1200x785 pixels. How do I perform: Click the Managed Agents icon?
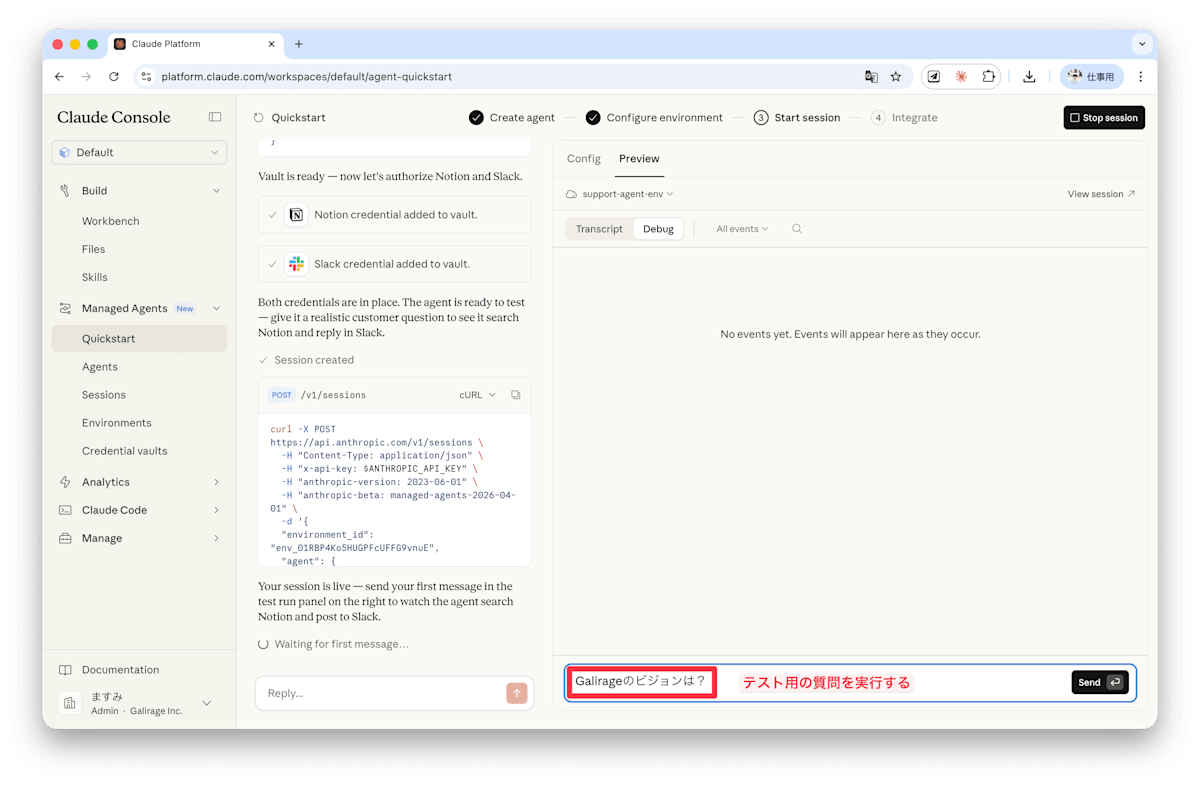65,308
